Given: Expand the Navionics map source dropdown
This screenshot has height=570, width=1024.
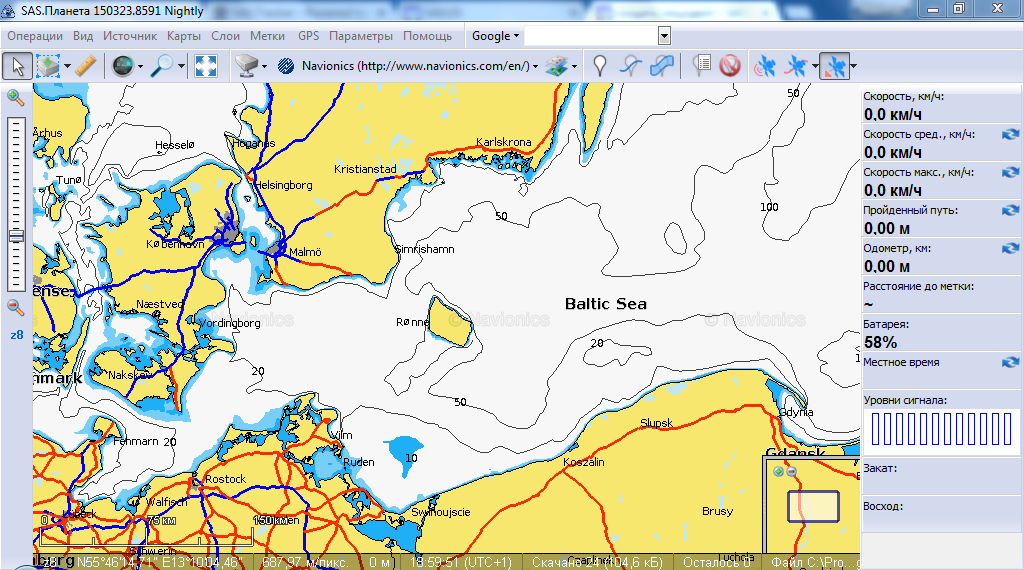Looking at the screenshot, I should point(536,66).
